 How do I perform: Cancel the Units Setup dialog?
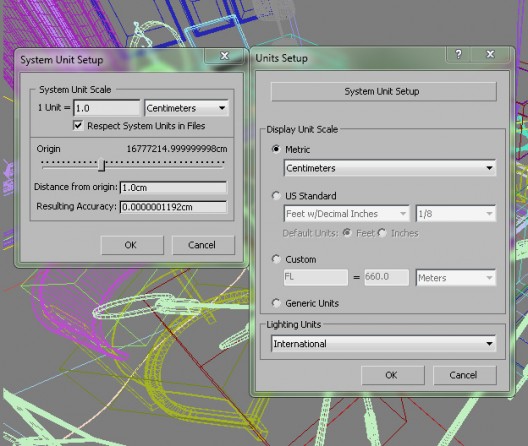pyautogui.click(x=464, y=375)
